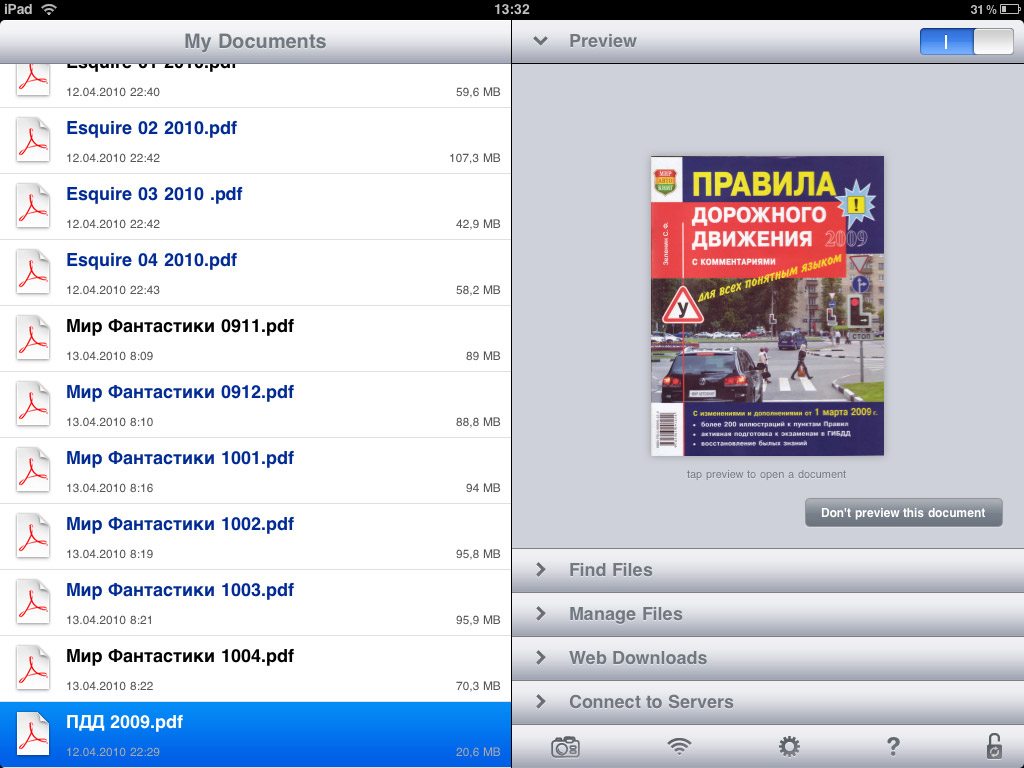Image resolution: width=1024 pixels, height=768 pixels.
Task: Tap PDF icon of Мир Фантастики 0911.pdf
Action: 33,338
